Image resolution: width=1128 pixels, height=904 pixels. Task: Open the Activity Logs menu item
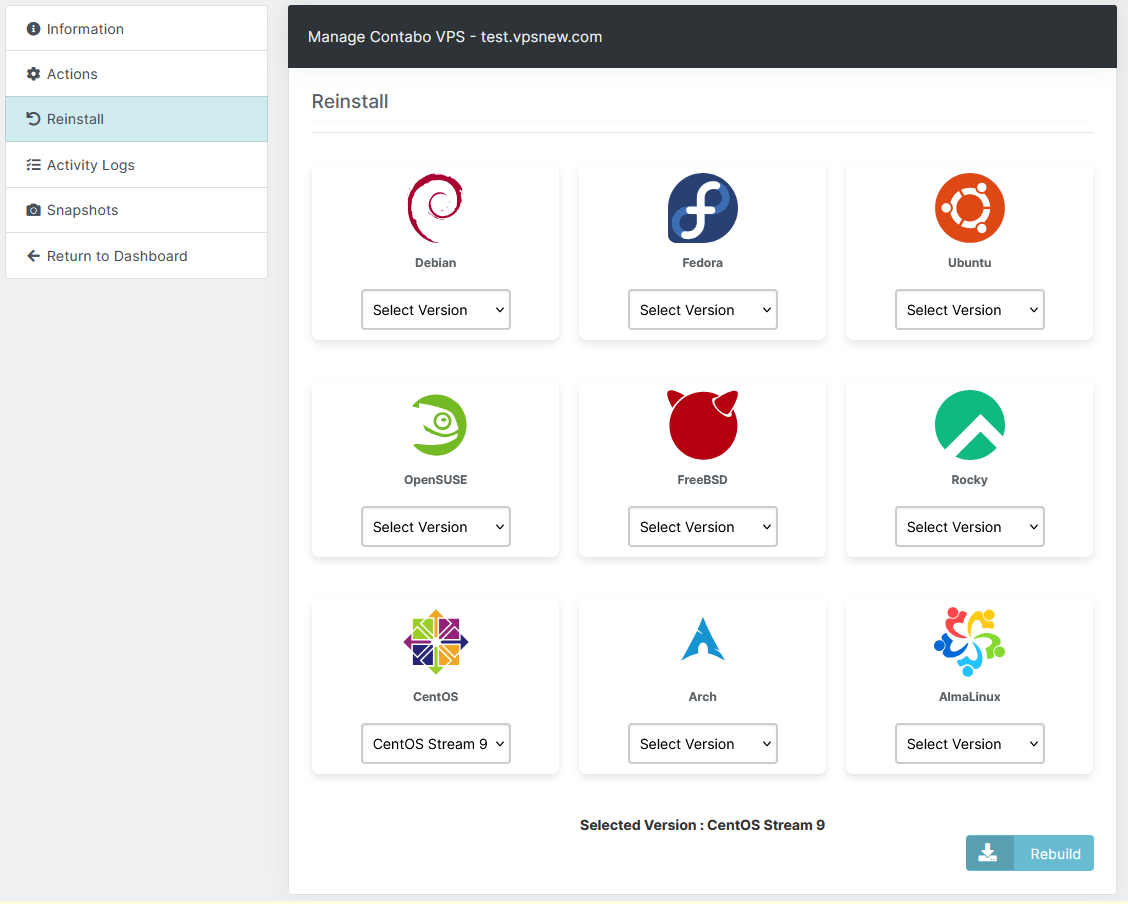point(136,165)
